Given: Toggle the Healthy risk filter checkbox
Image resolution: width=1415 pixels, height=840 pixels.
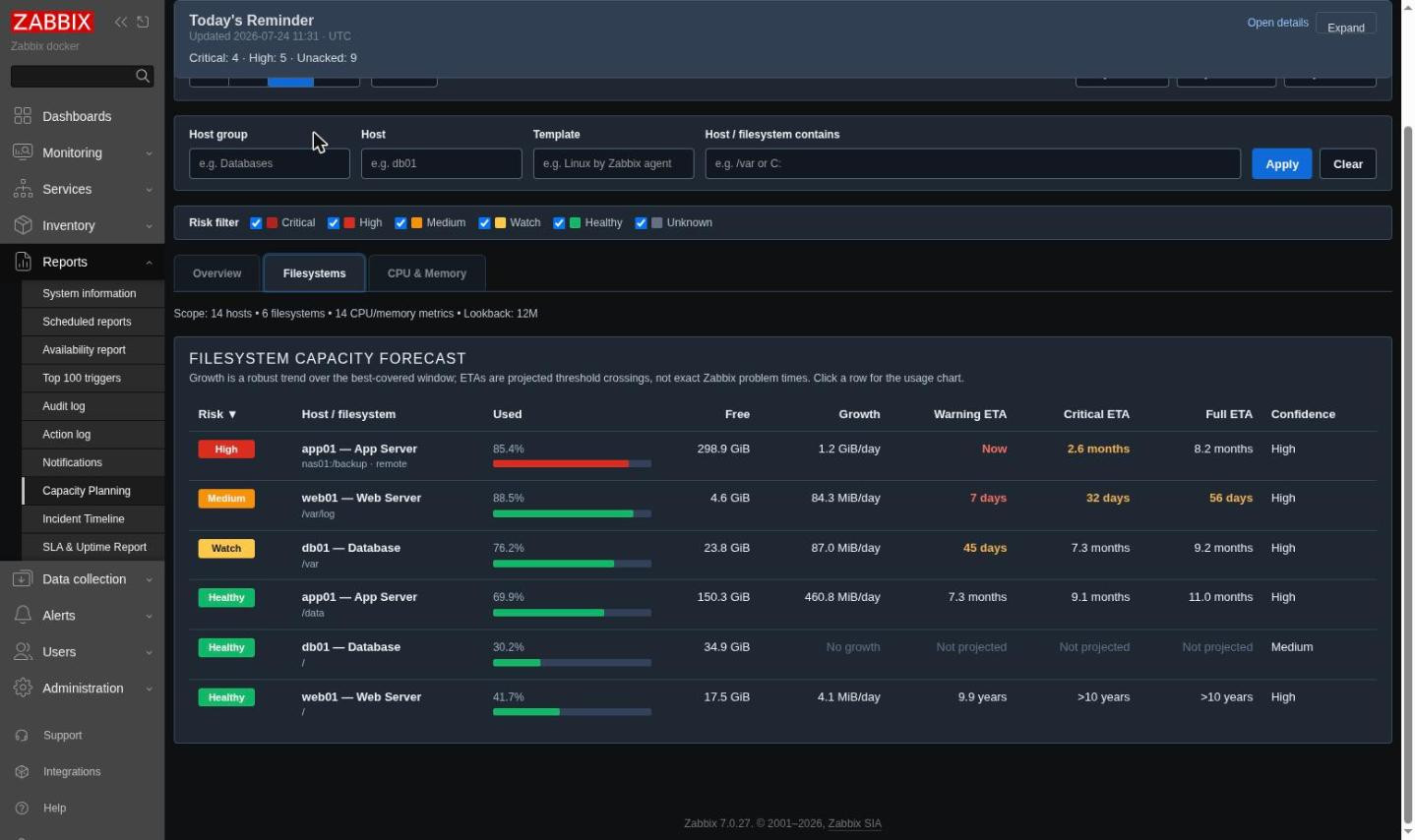Looking at the screenshot, I should point(559,223).
